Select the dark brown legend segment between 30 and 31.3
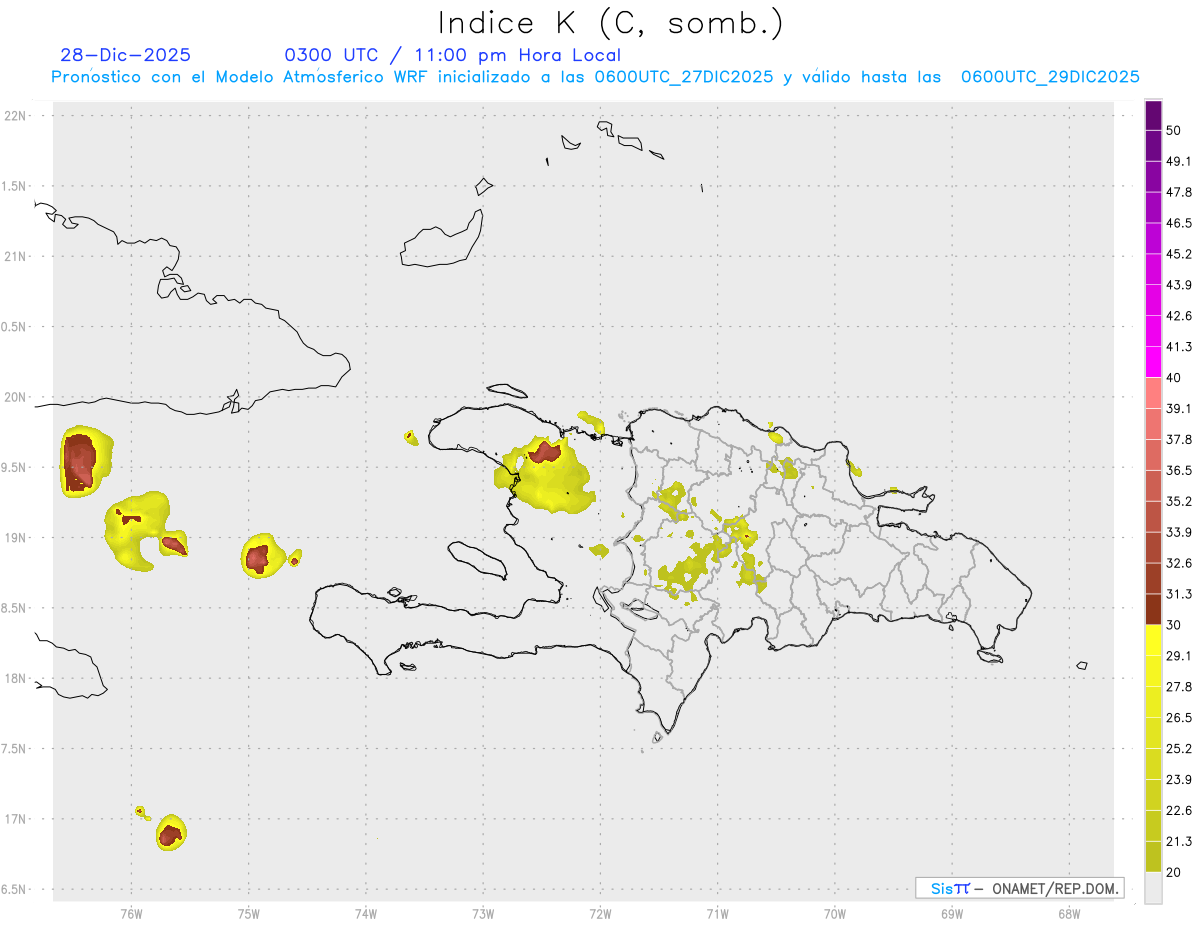This screenshot has width=1200, height=927. click(1154, 610)
